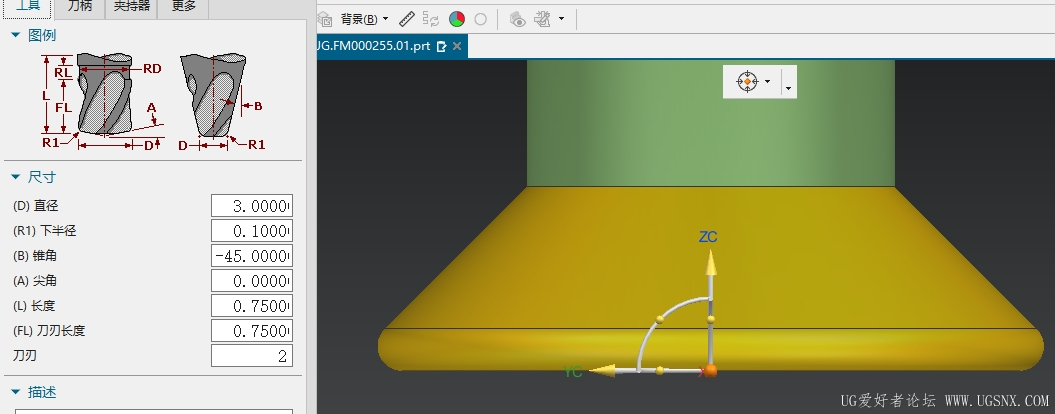Image resolution: width=1055 pixels, height=414 pixels.
Task: Switch to the 工具 tab
Action: click(26, 7)
